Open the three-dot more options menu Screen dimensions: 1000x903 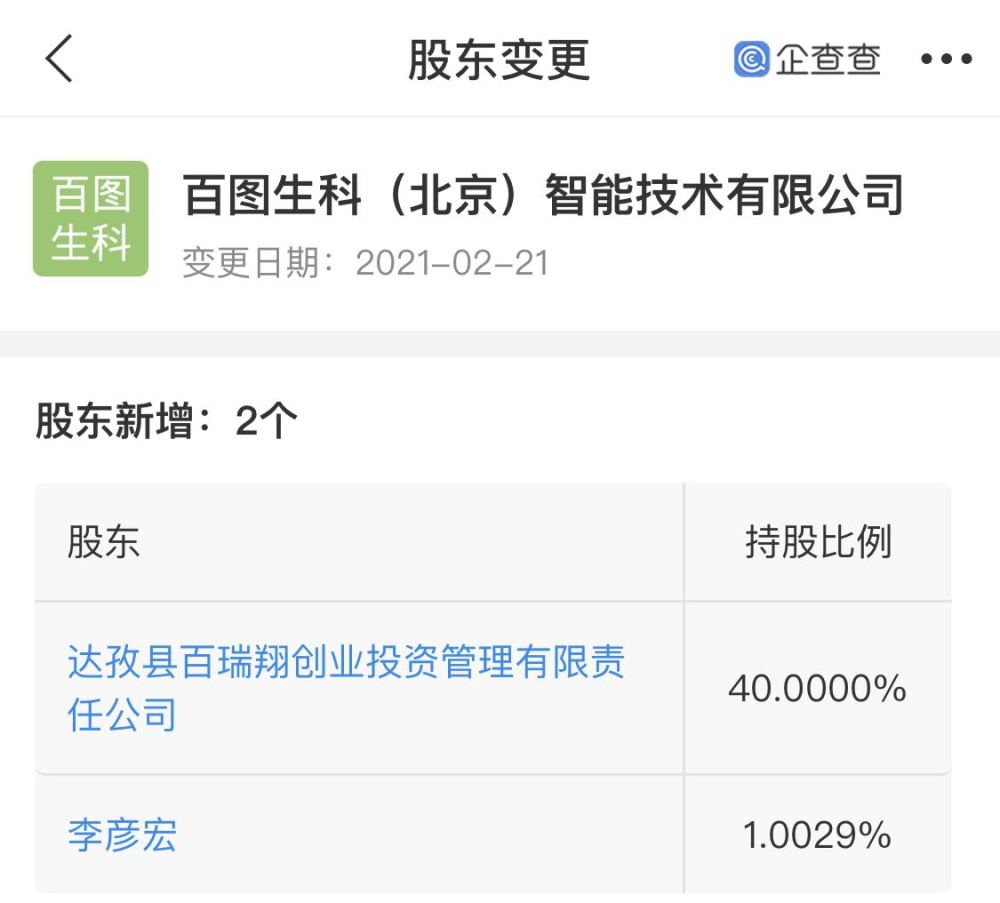point(946,60)
